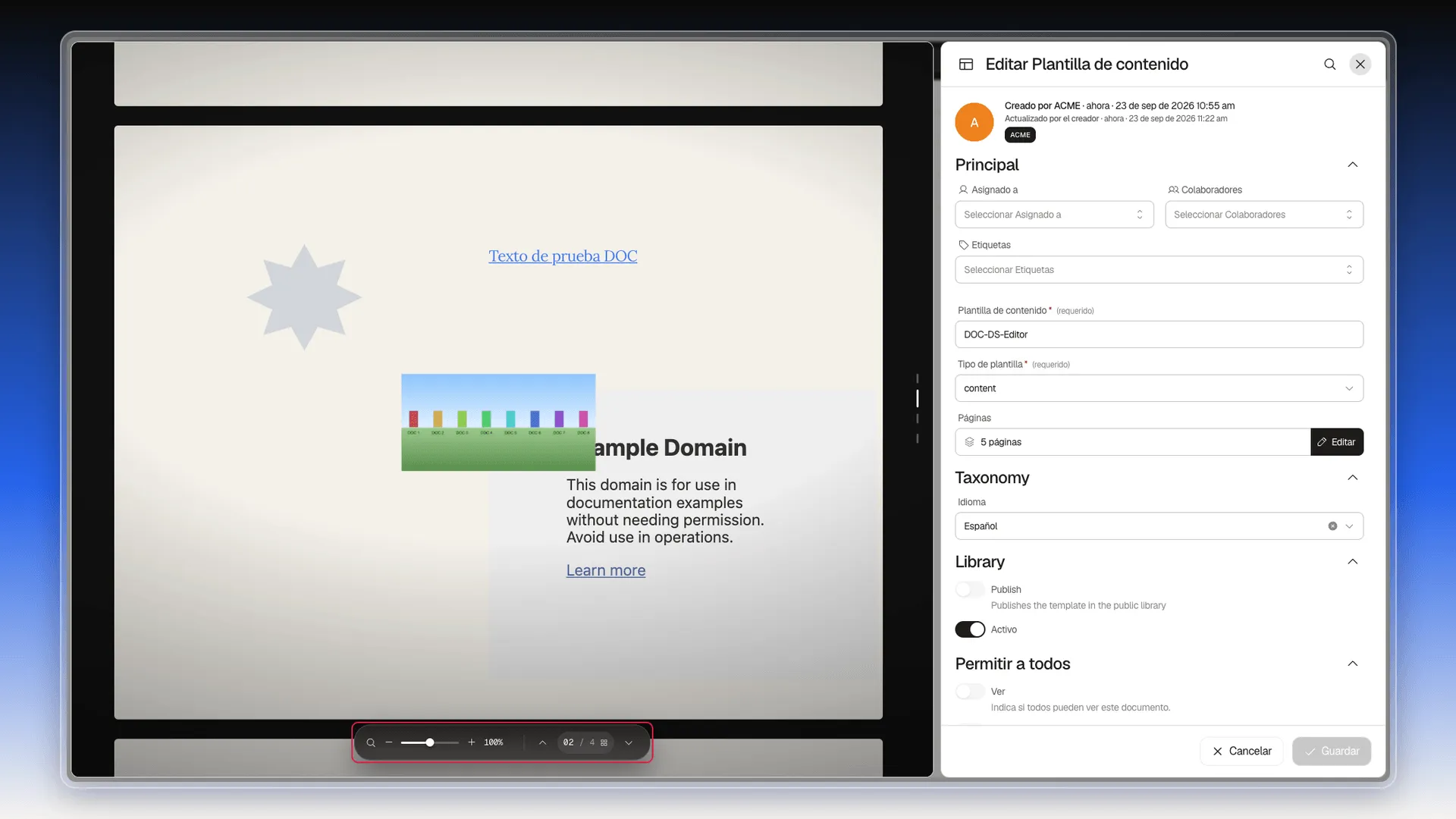Open the page grid overview icon
Image resolution: width=1456 pixels, height=819 pixels.
(x=604, y=742)
